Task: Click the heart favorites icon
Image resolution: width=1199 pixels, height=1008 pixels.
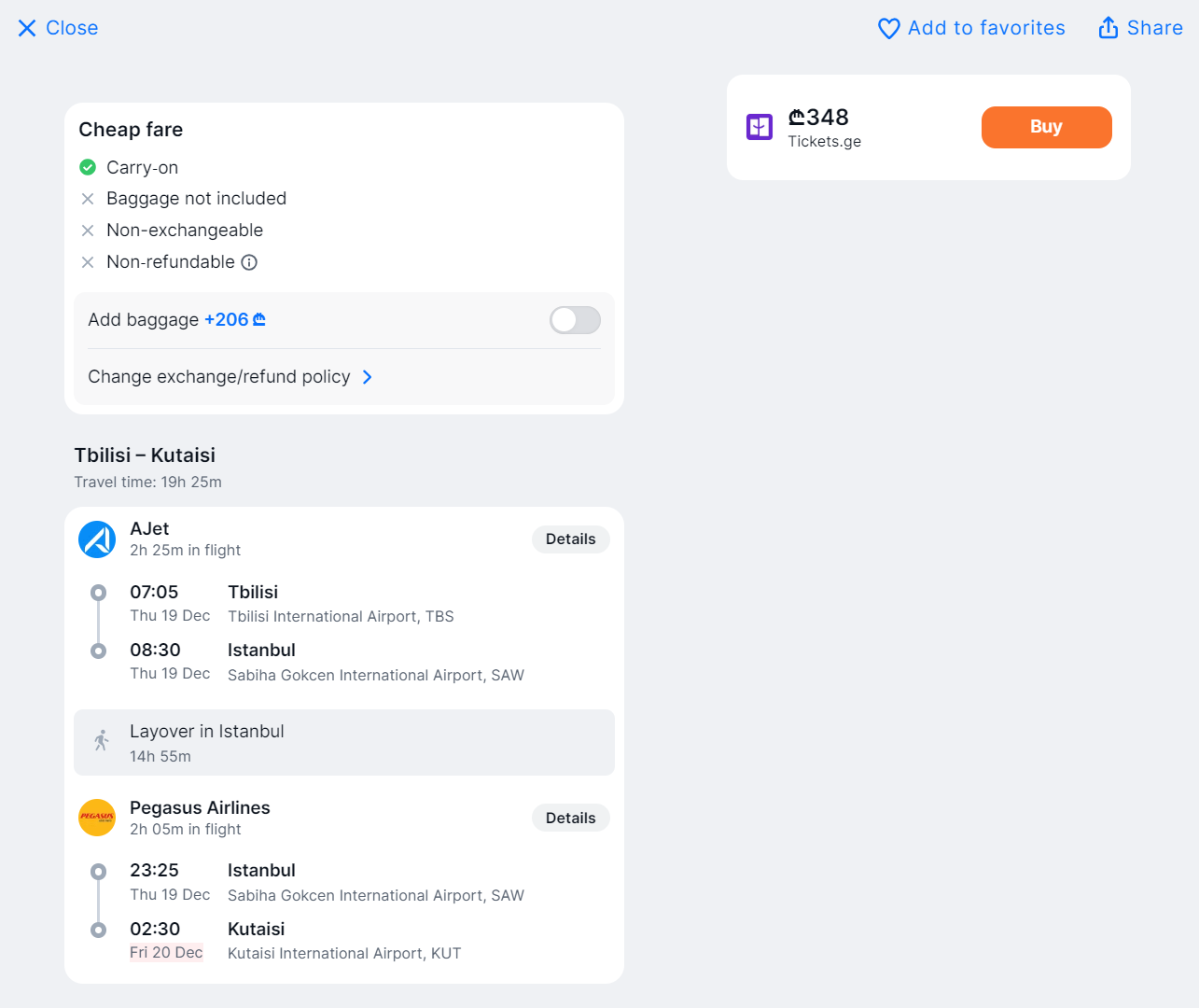Action: pyautogui.click(x=889, y=29)
